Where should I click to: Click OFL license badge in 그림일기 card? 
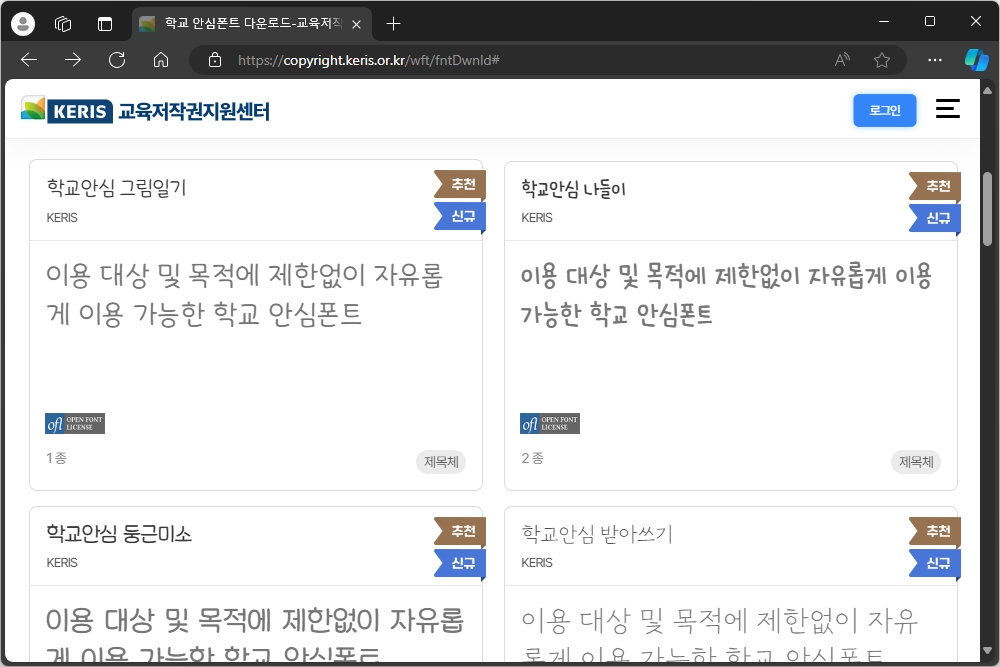click(x=75, y=423)
